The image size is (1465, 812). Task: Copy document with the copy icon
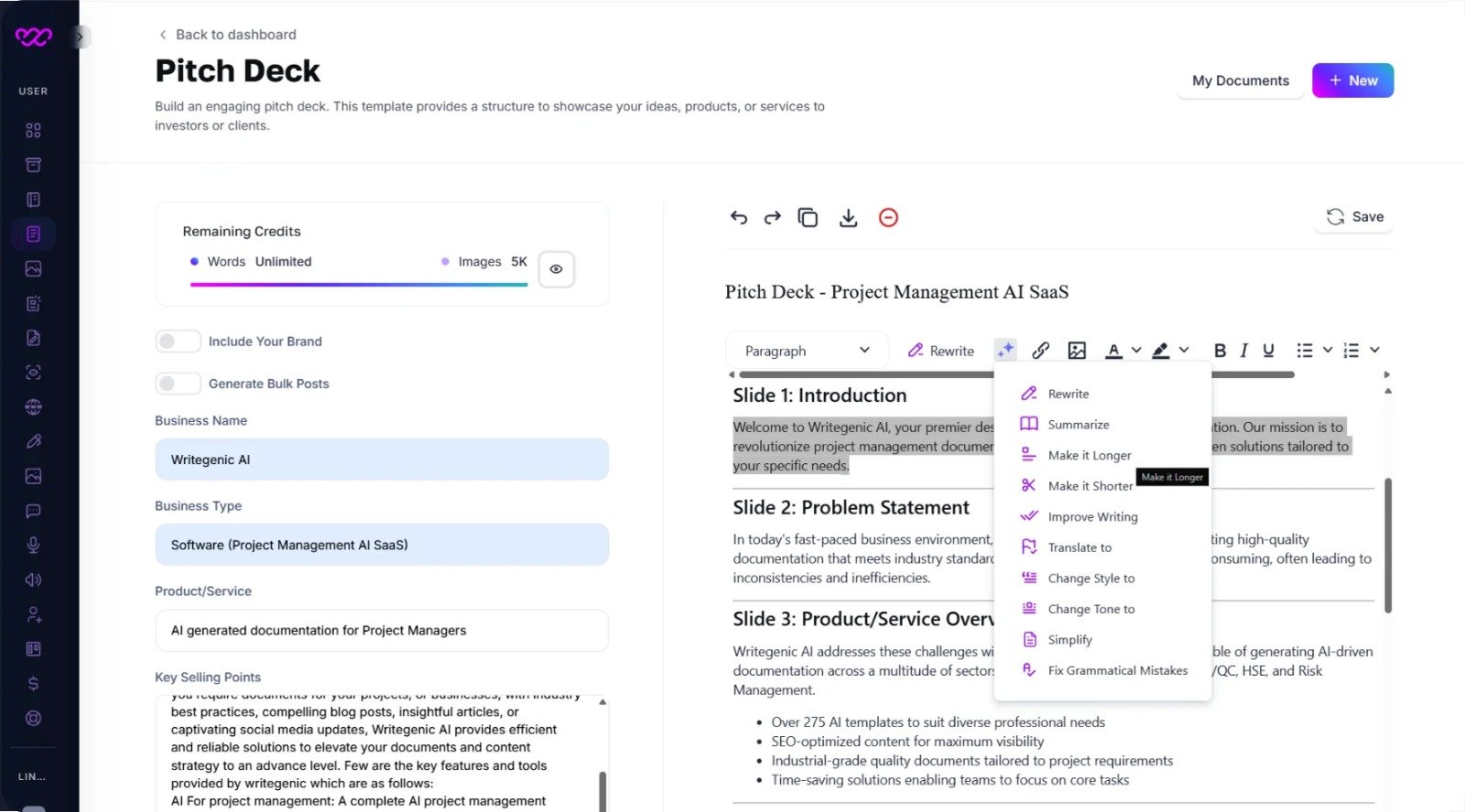(808, 218)
